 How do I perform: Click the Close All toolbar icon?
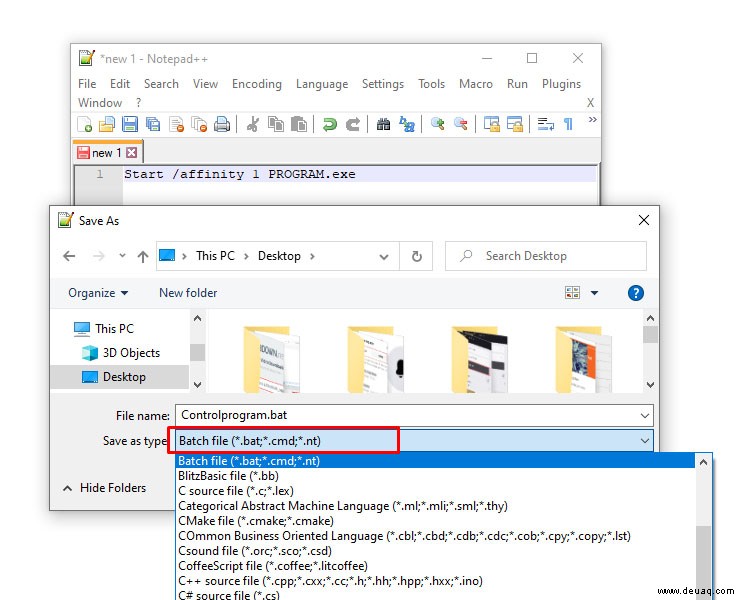(x=199, y=124)
